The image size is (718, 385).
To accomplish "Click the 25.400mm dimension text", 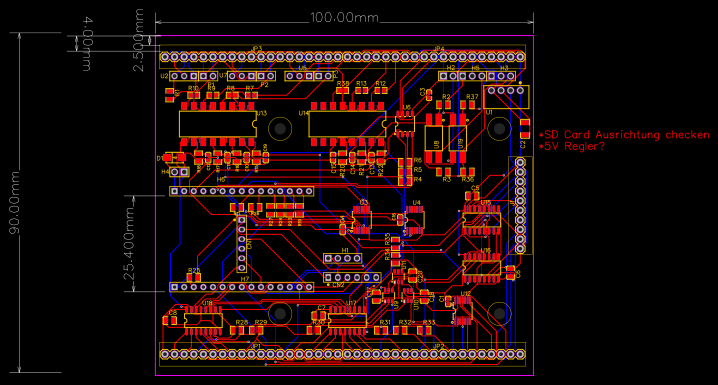I will point(129,243).
